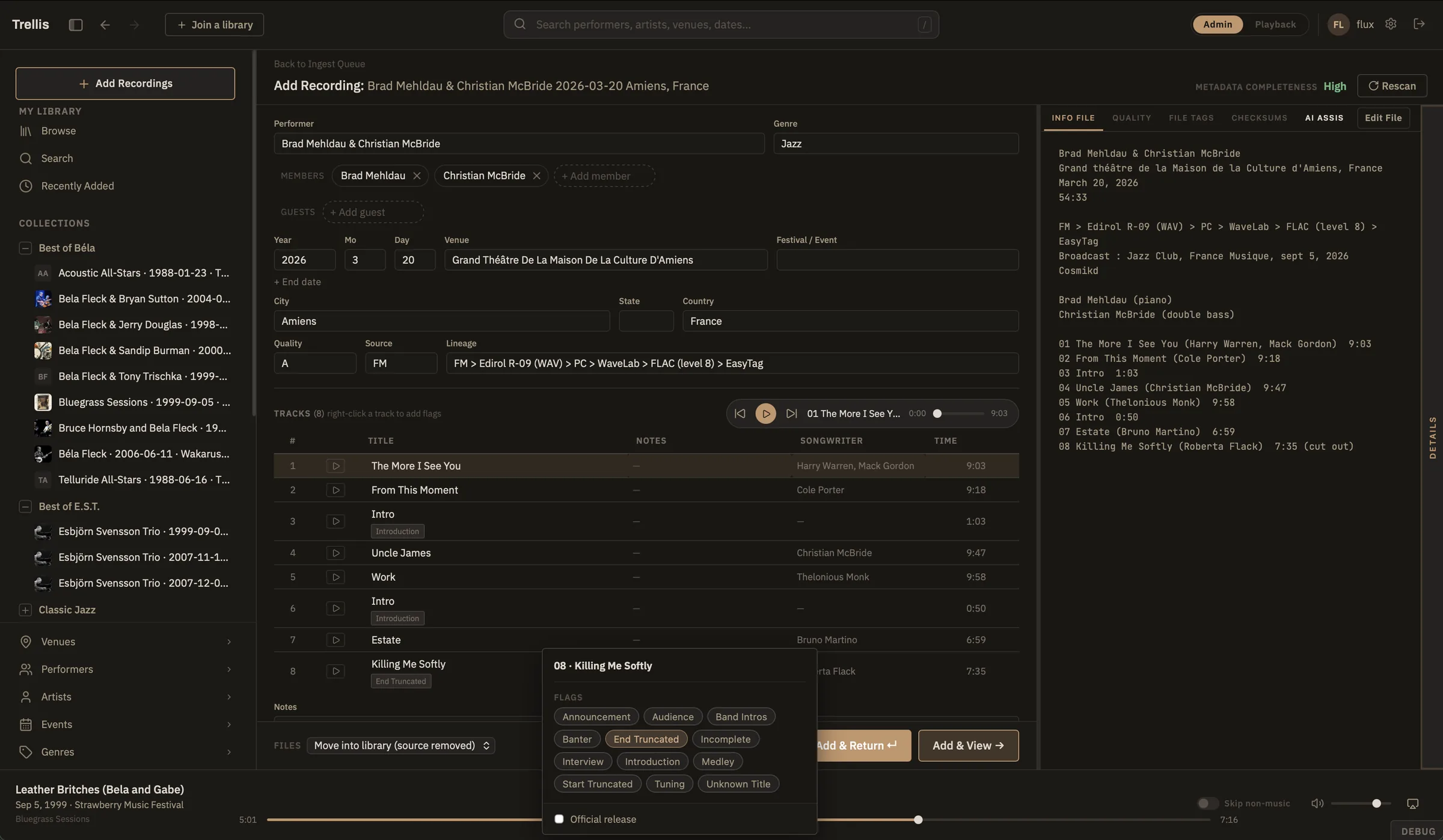
Task: Open settings gear icon
Action: [1391, 24]
